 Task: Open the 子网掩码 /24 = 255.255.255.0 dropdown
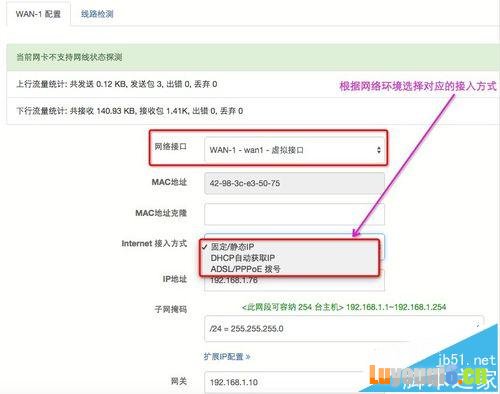[343, 329]
